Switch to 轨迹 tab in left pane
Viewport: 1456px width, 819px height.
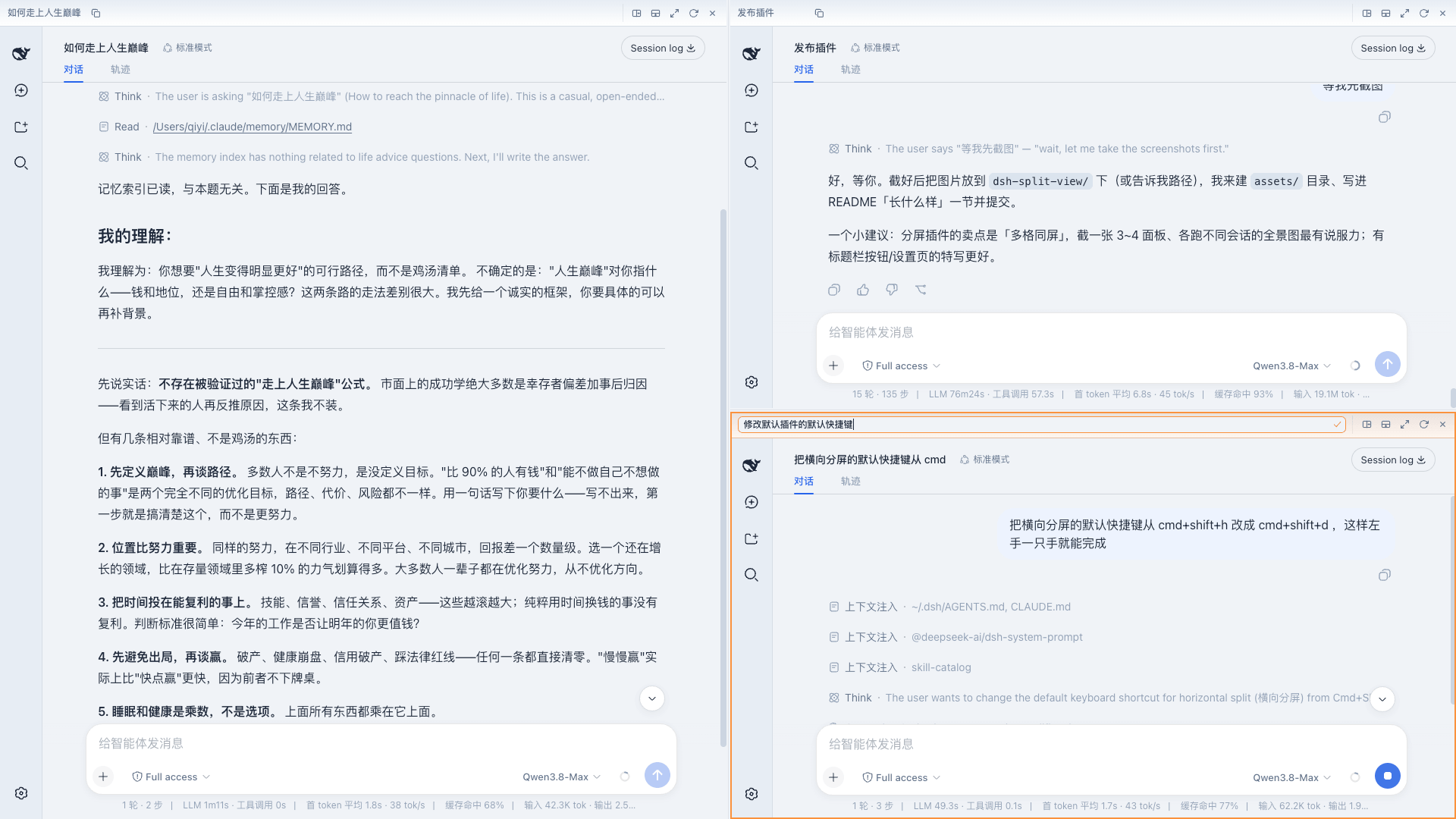121,69
